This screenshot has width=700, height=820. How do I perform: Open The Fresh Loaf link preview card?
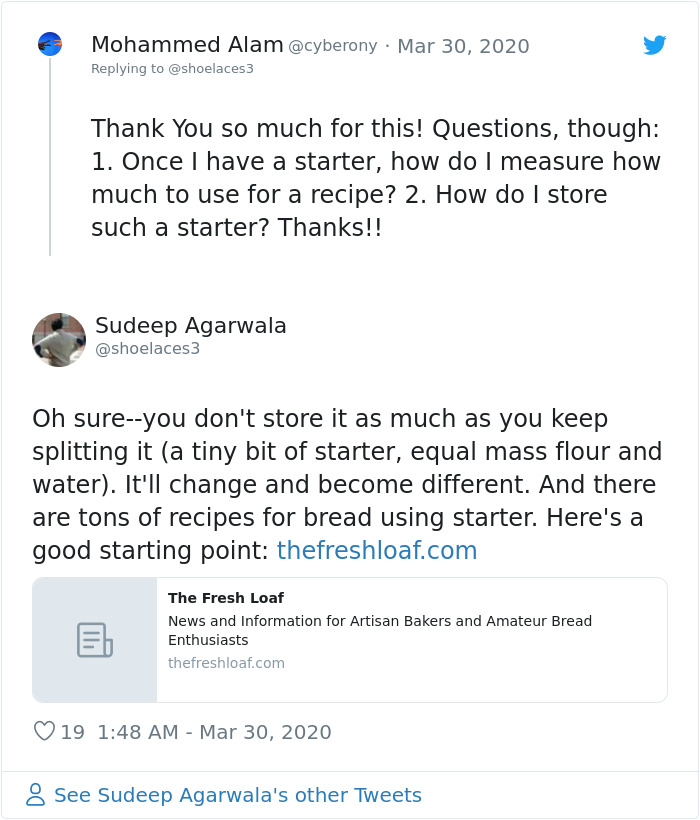[350, 639]
